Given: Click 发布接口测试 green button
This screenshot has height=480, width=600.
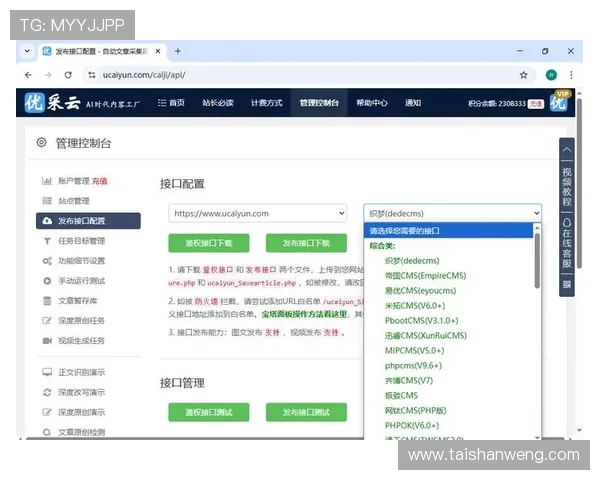Looking at the screenshot, I should (306, 412).
